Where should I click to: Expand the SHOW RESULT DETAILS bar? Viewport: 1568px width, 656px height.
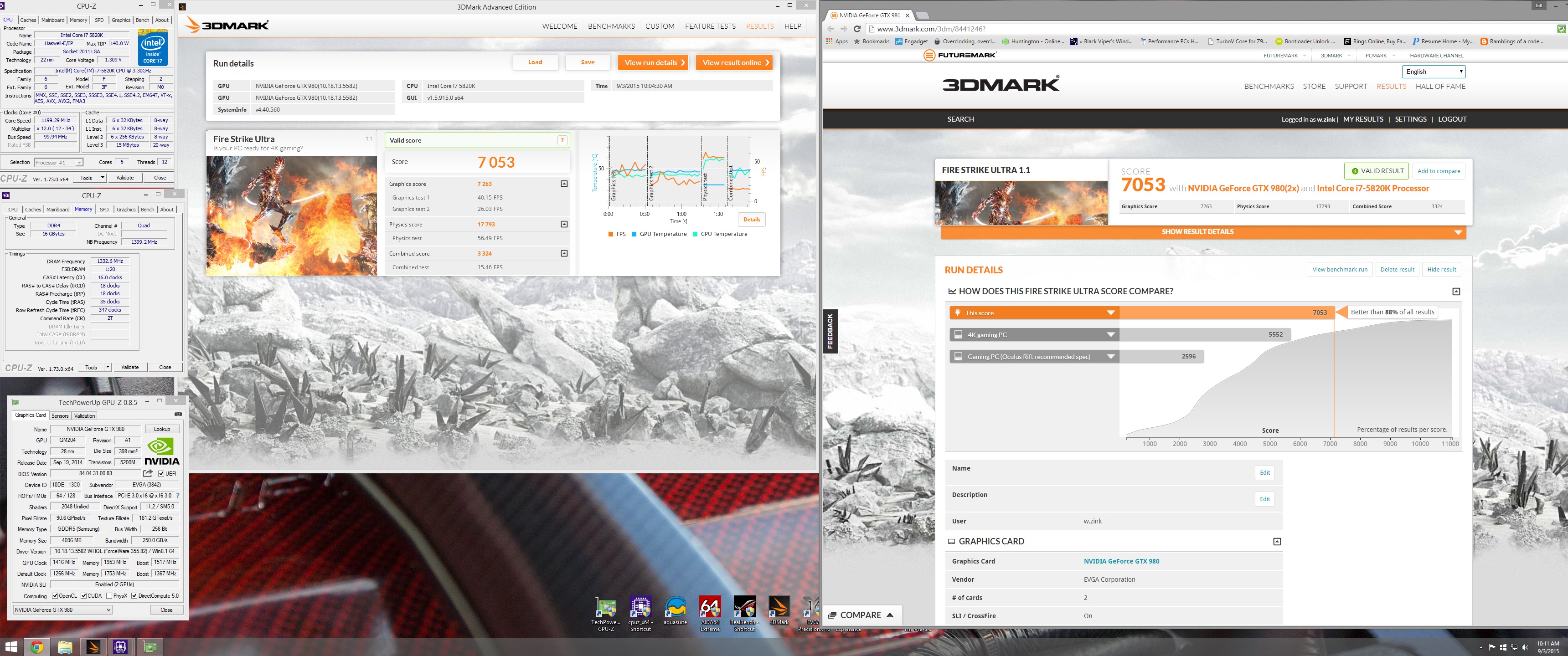tap(1203, 232)
